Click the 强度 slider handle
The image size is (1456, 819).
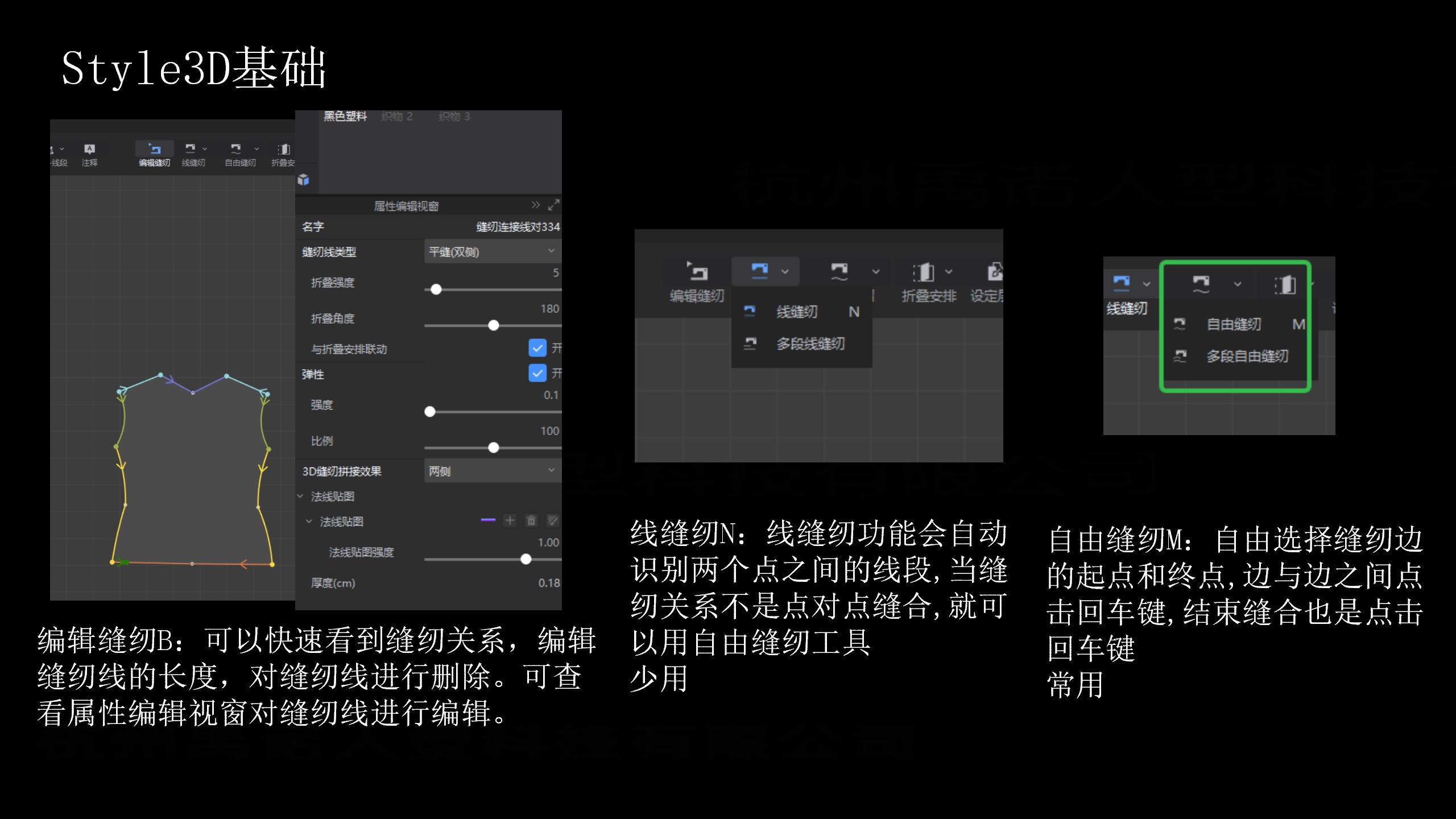click(x=430, y=412)
